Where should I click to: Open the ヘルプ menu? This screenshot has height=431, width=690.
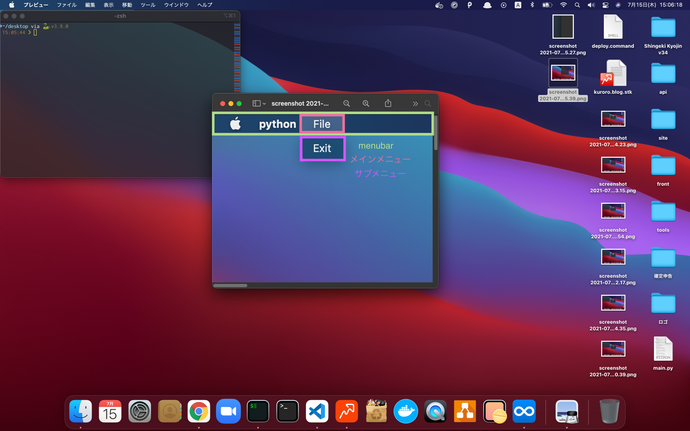pos(205,5)
